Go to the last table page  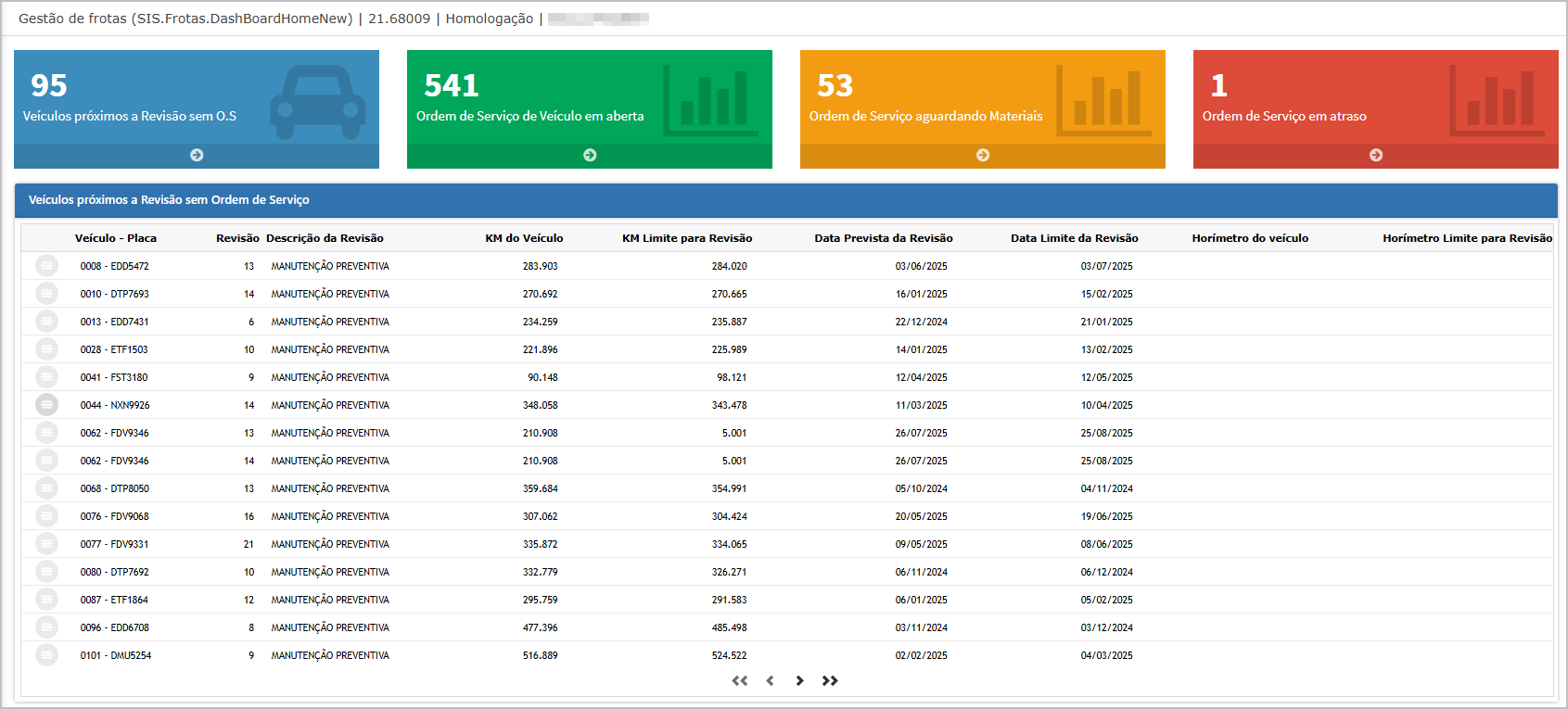(830, 680)
